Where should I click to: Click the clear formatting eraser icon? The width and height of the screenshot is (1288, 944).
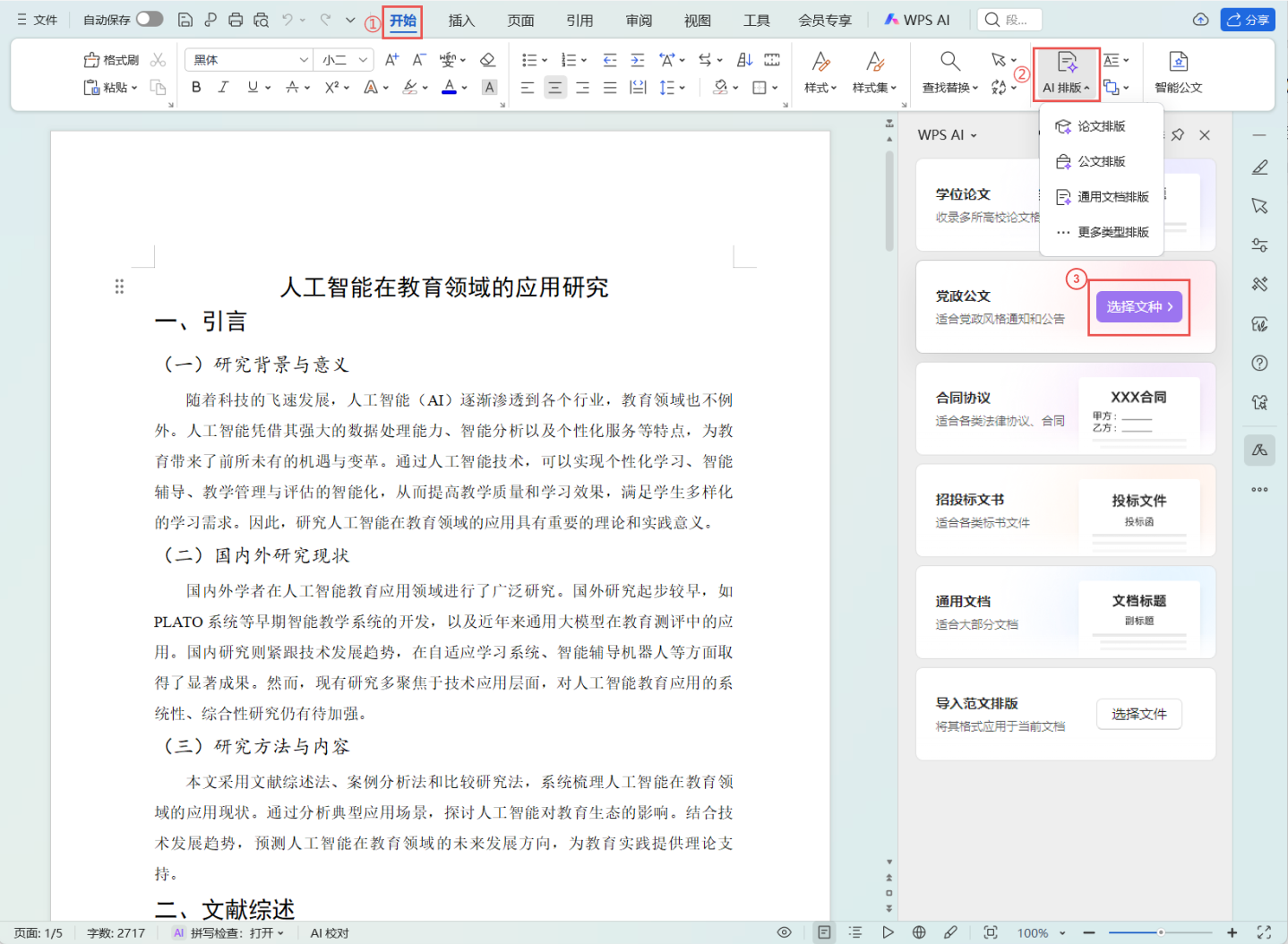click(x=487, y=60)
